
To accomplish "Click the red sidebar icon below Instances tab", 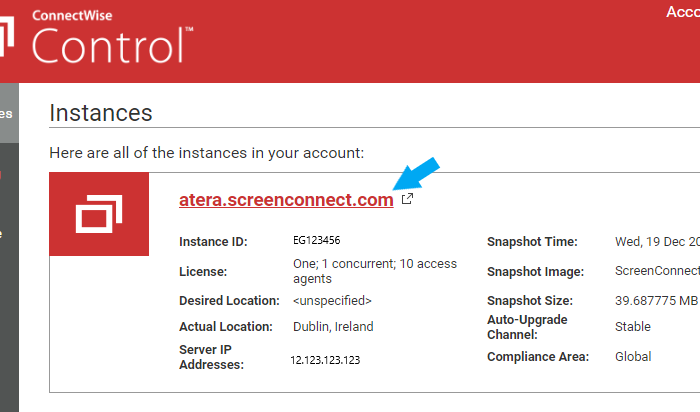I will (3, 176).
